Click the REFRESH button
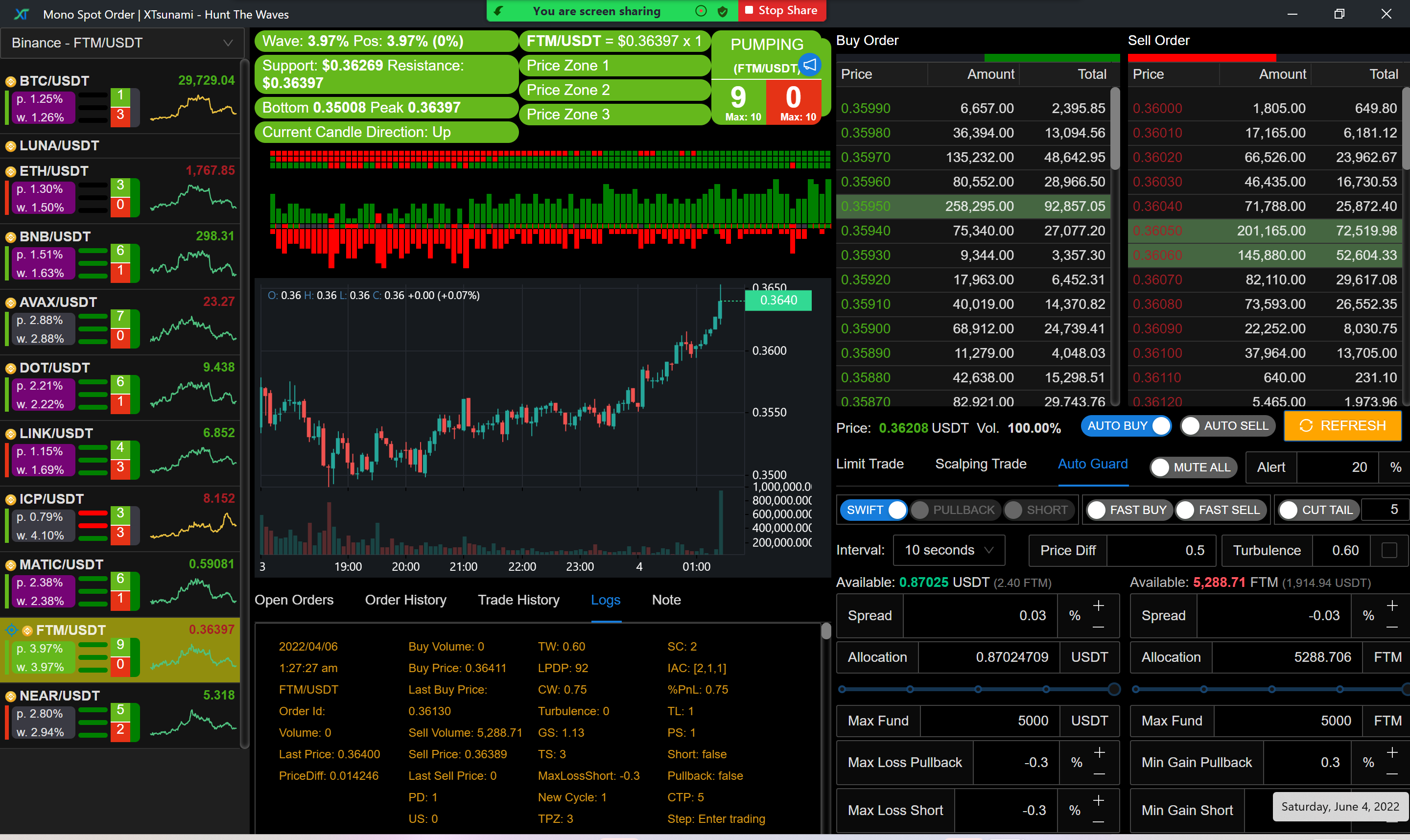The image size is (1410, 840). 1342,426
